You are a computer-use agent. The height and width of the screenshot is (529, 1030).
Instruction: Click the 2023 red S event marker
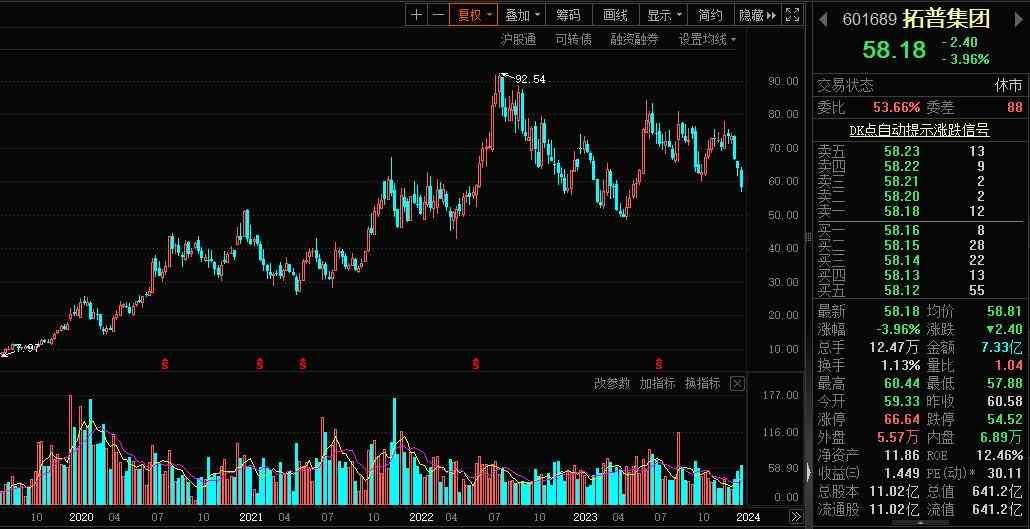click(658, 363)
